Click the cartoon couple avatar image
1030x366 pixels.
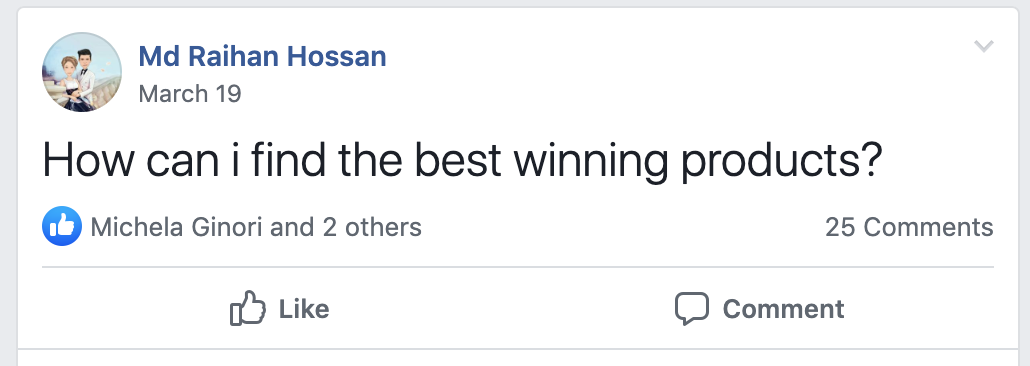(81, 72)
